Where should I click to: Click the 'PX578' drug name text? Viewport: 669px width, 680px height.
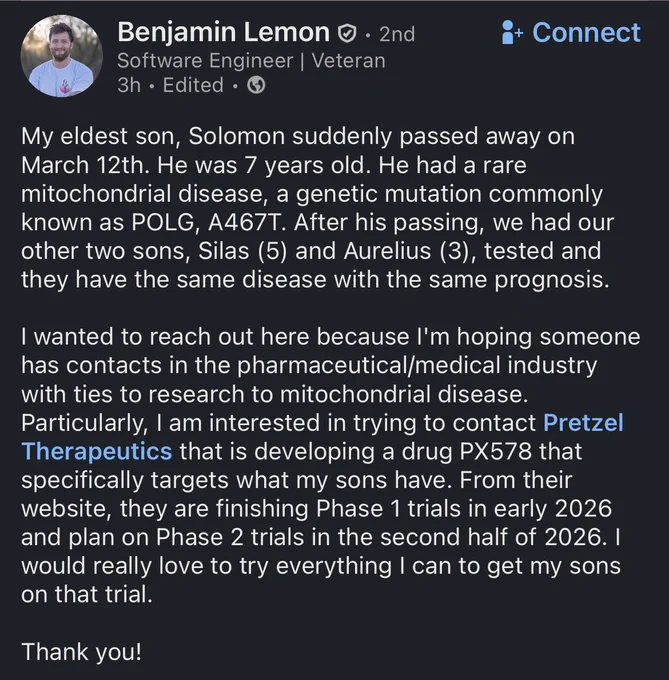(x=495, y=451)
